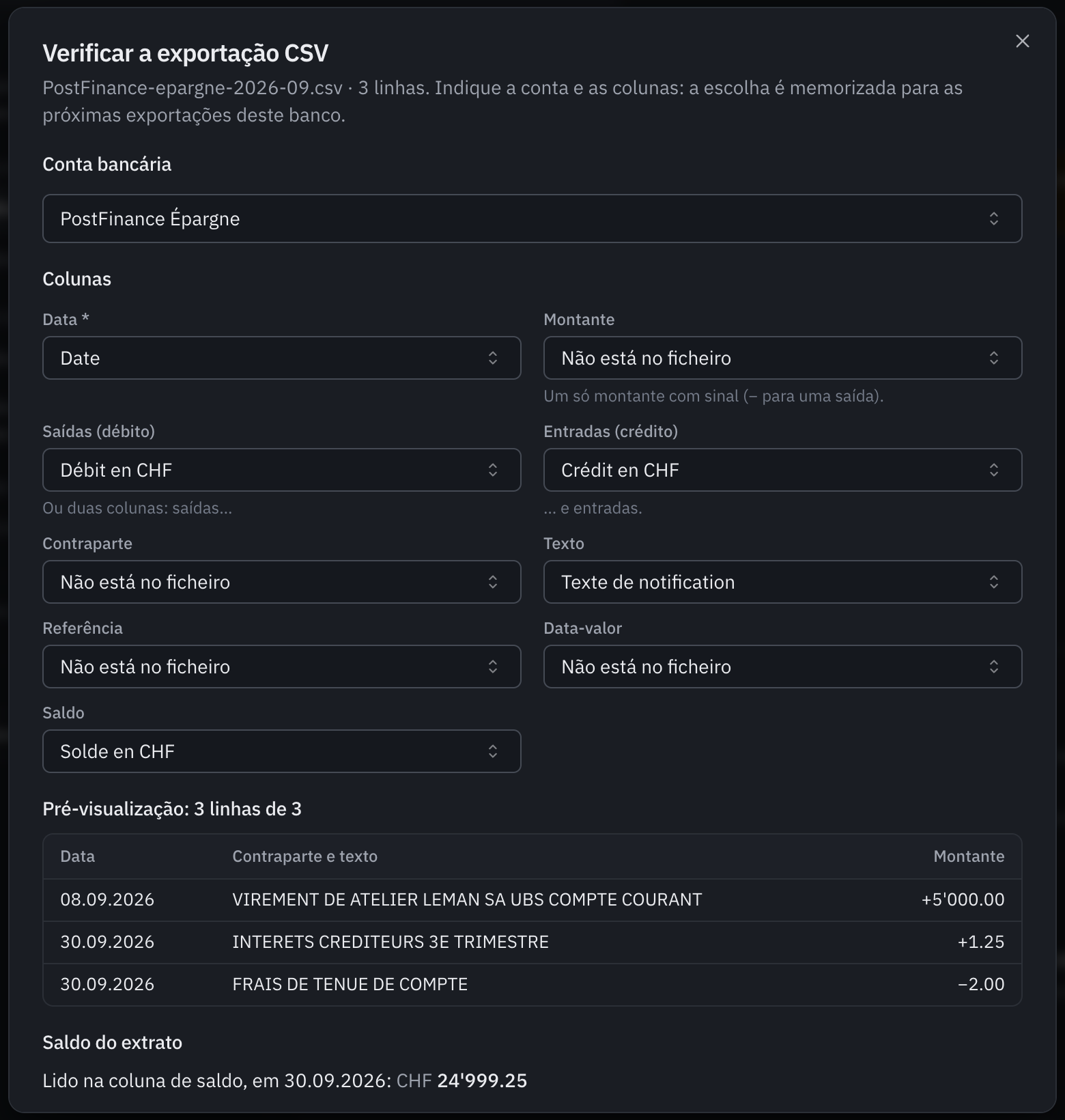Click the Montante header in preview table
The width and height of the screenshot is (1065, 1120).
(x=969, y=856)
